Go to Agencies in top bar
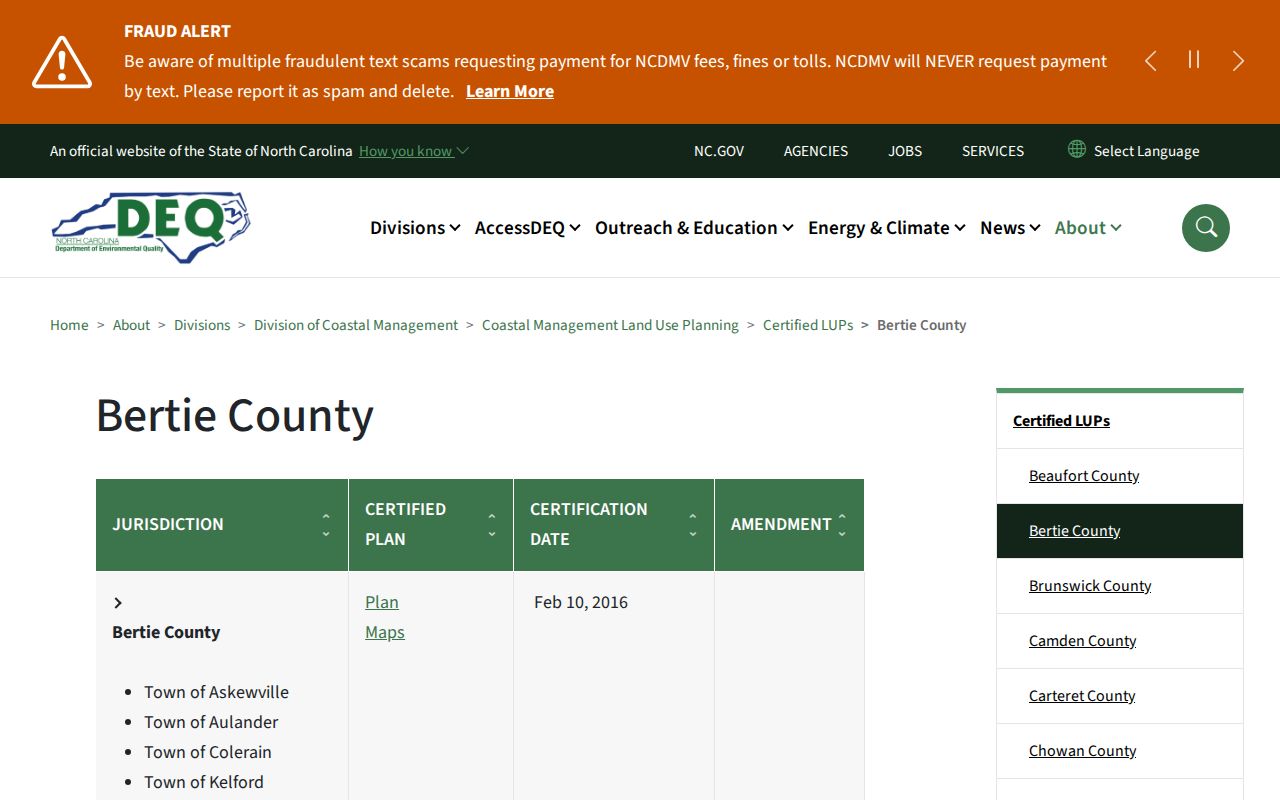Image resolution: width=1280 pixels, height=800 pixels. pyautogui.click(x=816, y=151)
